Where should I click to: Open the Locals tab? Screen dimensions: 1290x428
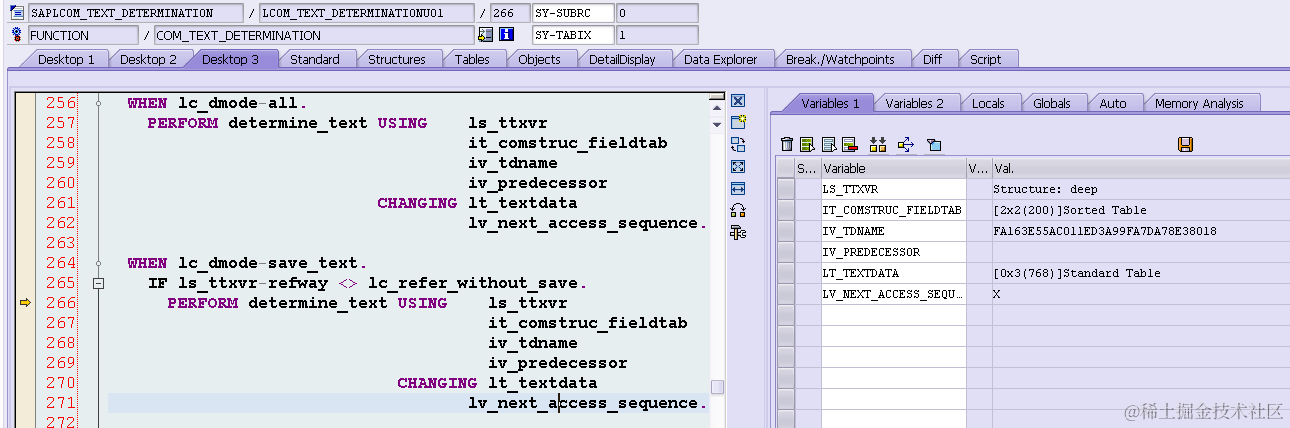click(x=988, y=103)
